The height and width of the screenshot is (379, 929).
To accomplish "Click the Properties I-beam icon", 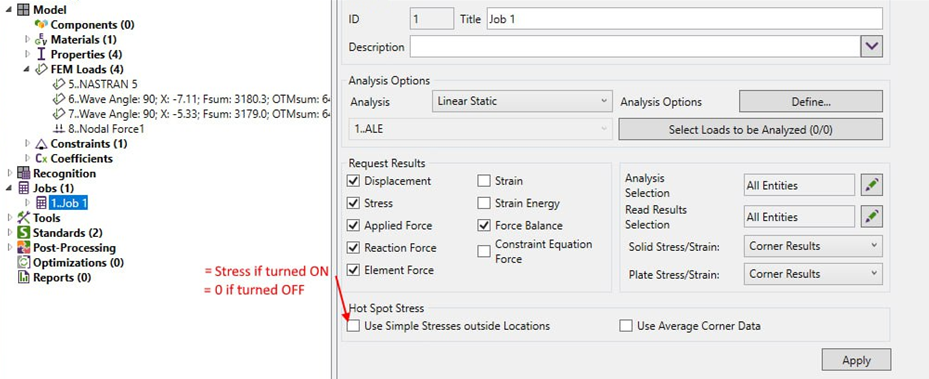I will click(41, 54).
